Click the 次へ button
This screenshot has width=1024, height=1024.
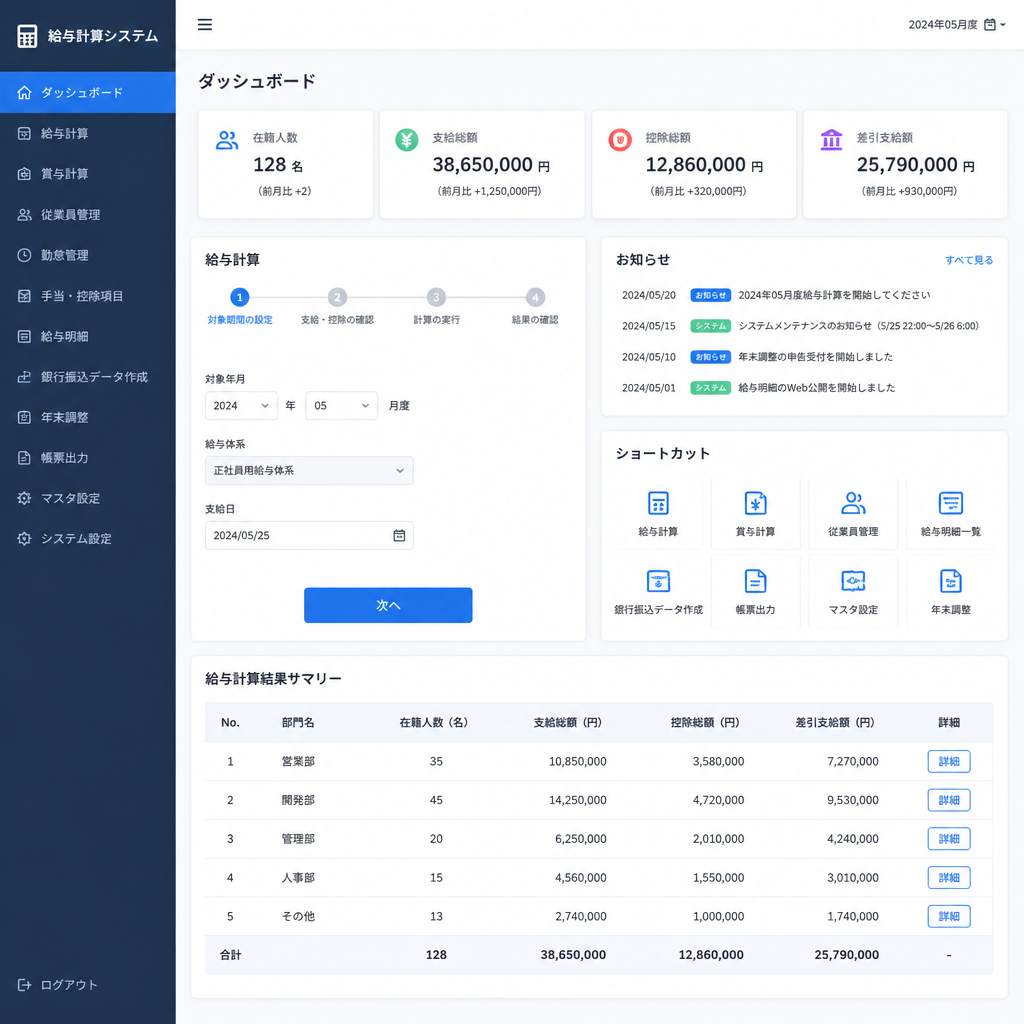pyautogui.click(x=388, y=605)
